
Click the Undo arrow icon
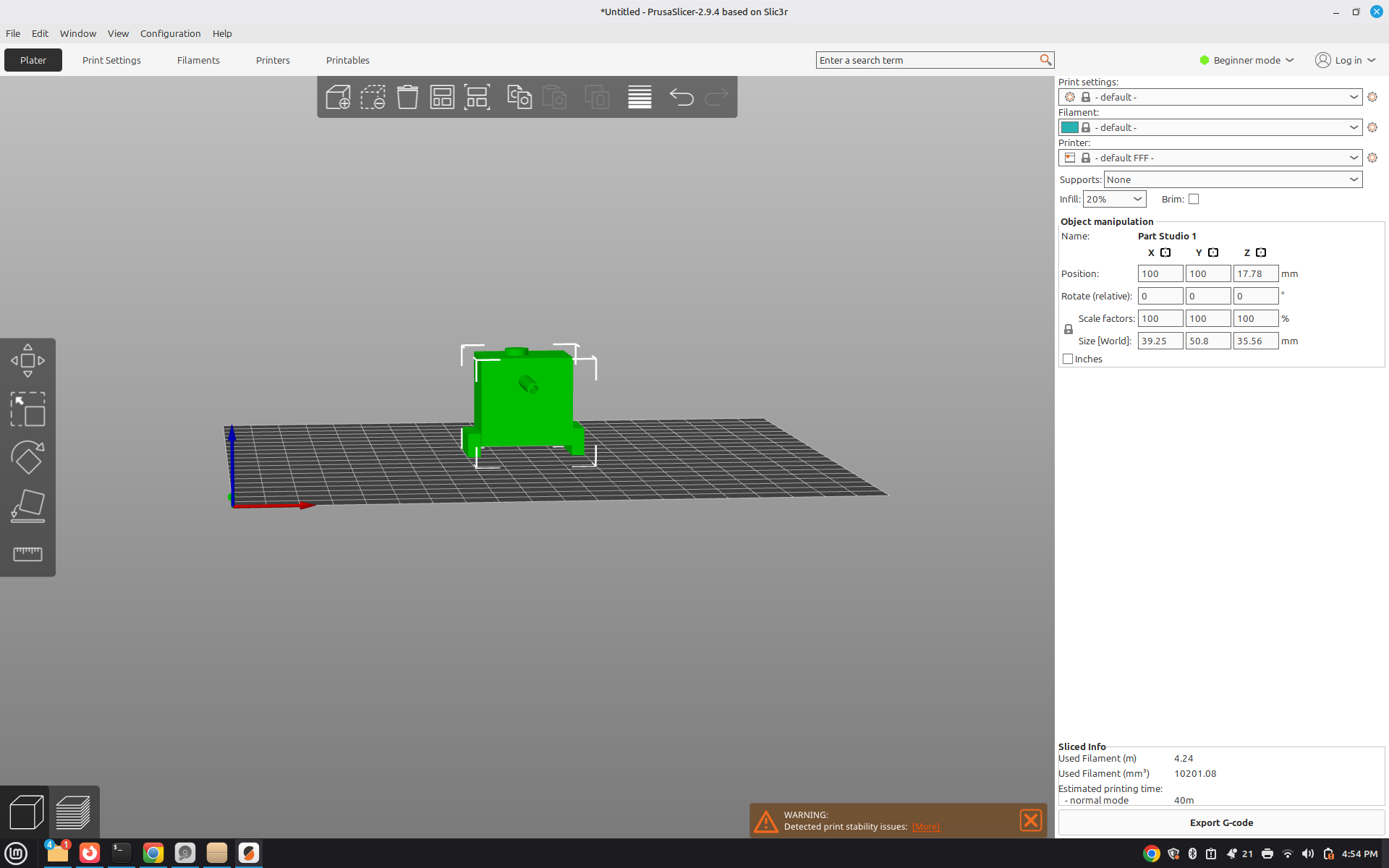(x=681, y=97)
